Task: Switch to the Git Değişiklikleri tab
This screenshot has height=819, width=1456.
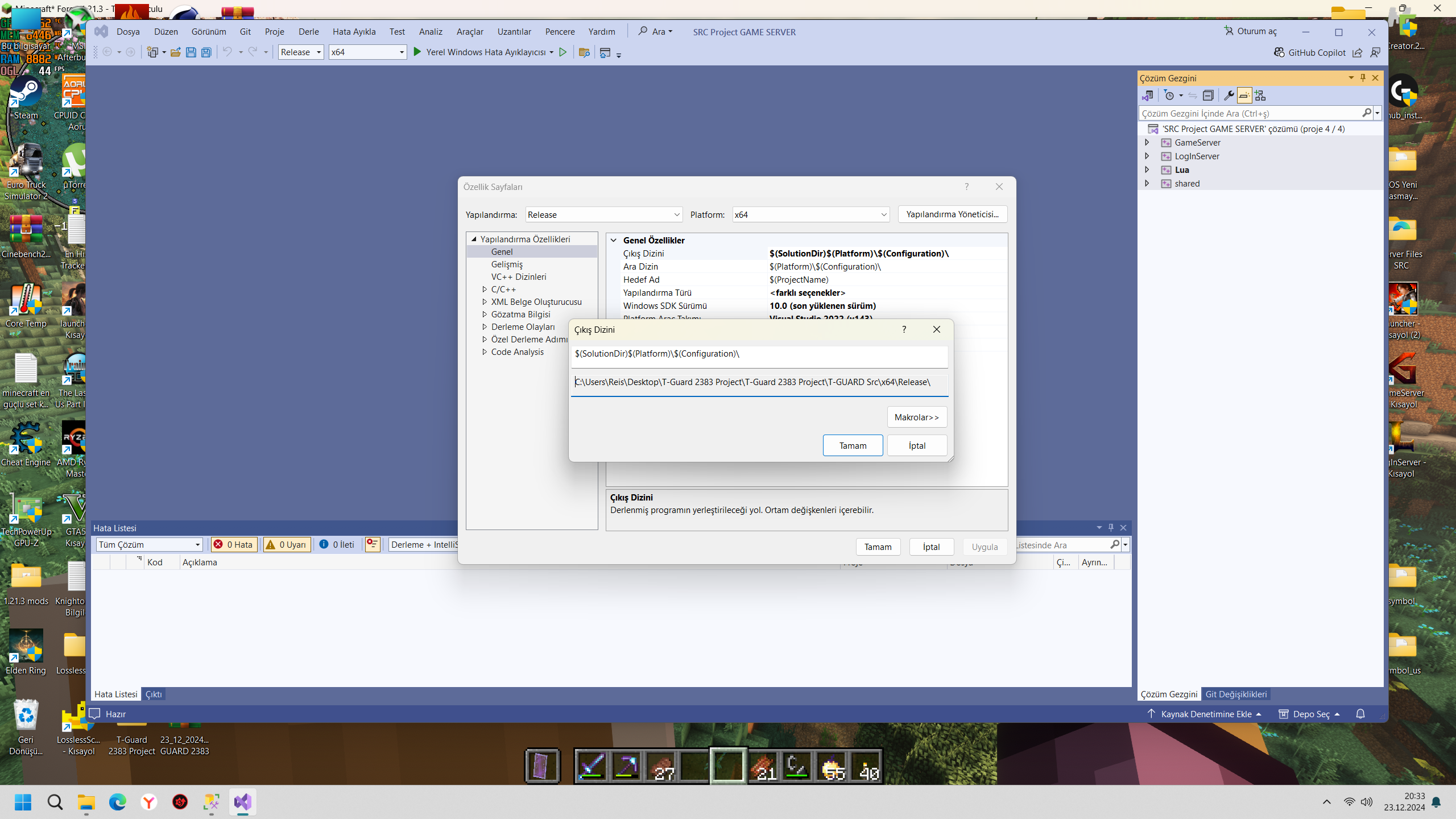Action: point(1236,694)
